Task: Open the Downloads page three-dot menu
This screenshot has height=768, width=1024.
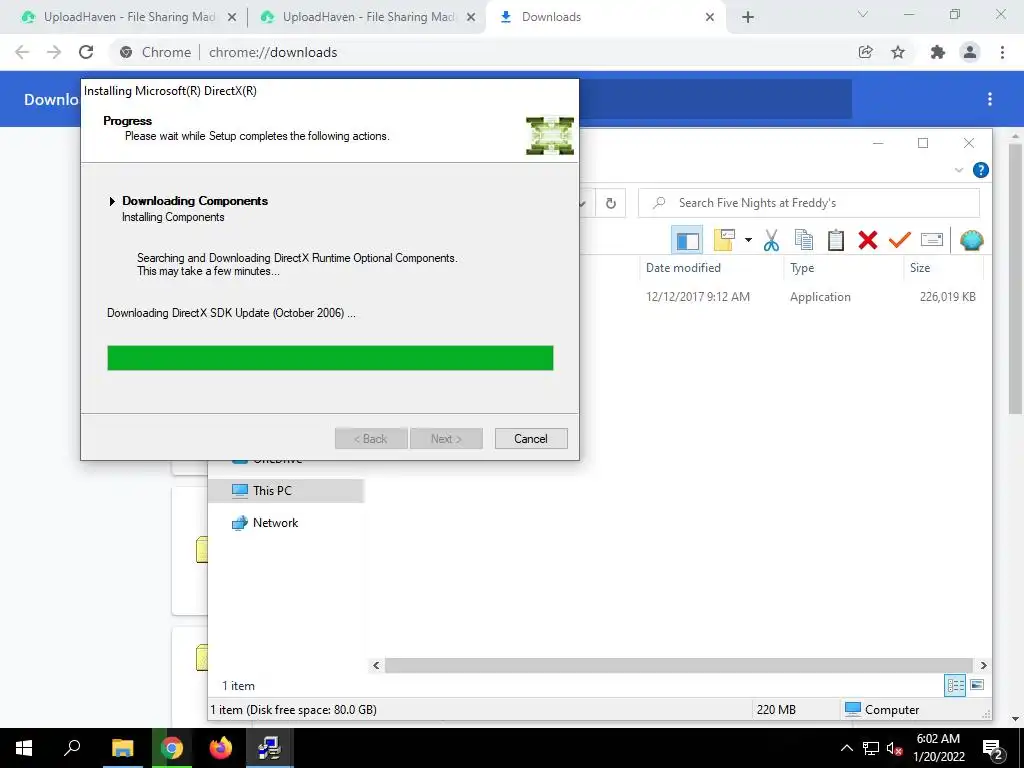Action: [990, 99]
